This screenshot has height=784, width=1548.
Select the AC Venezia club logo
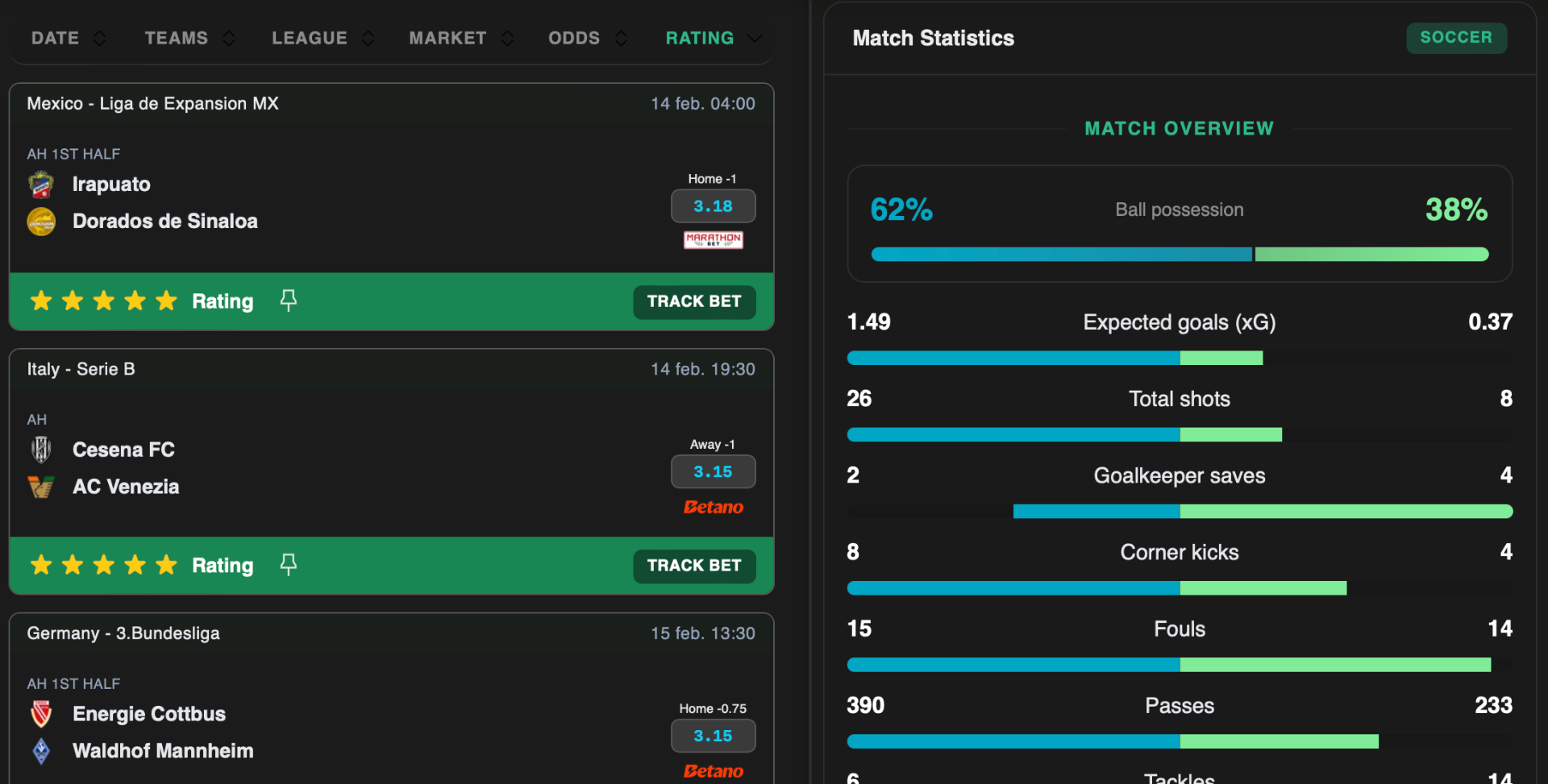[41, 486]
